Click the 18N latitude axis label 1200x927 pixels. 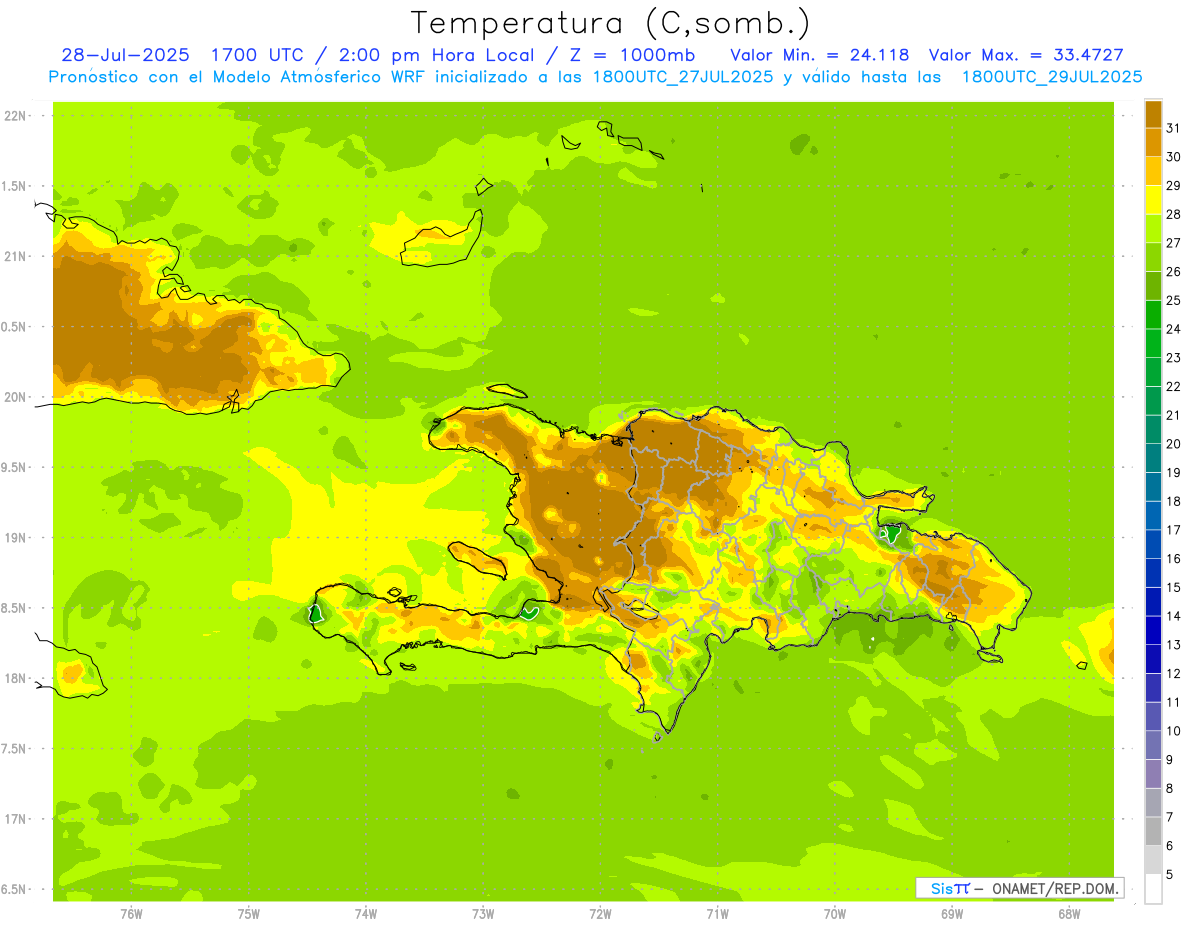click(15, 678)
